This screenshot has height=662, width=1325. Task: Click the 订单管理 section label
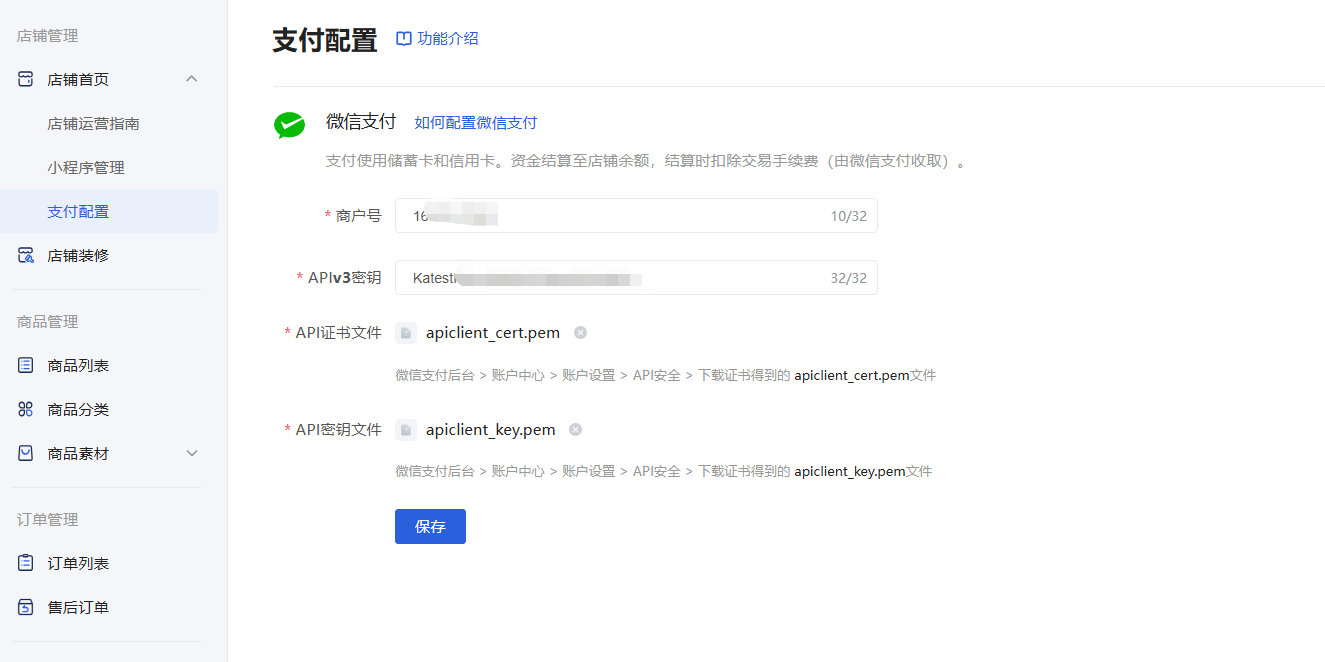click(47, 520)
